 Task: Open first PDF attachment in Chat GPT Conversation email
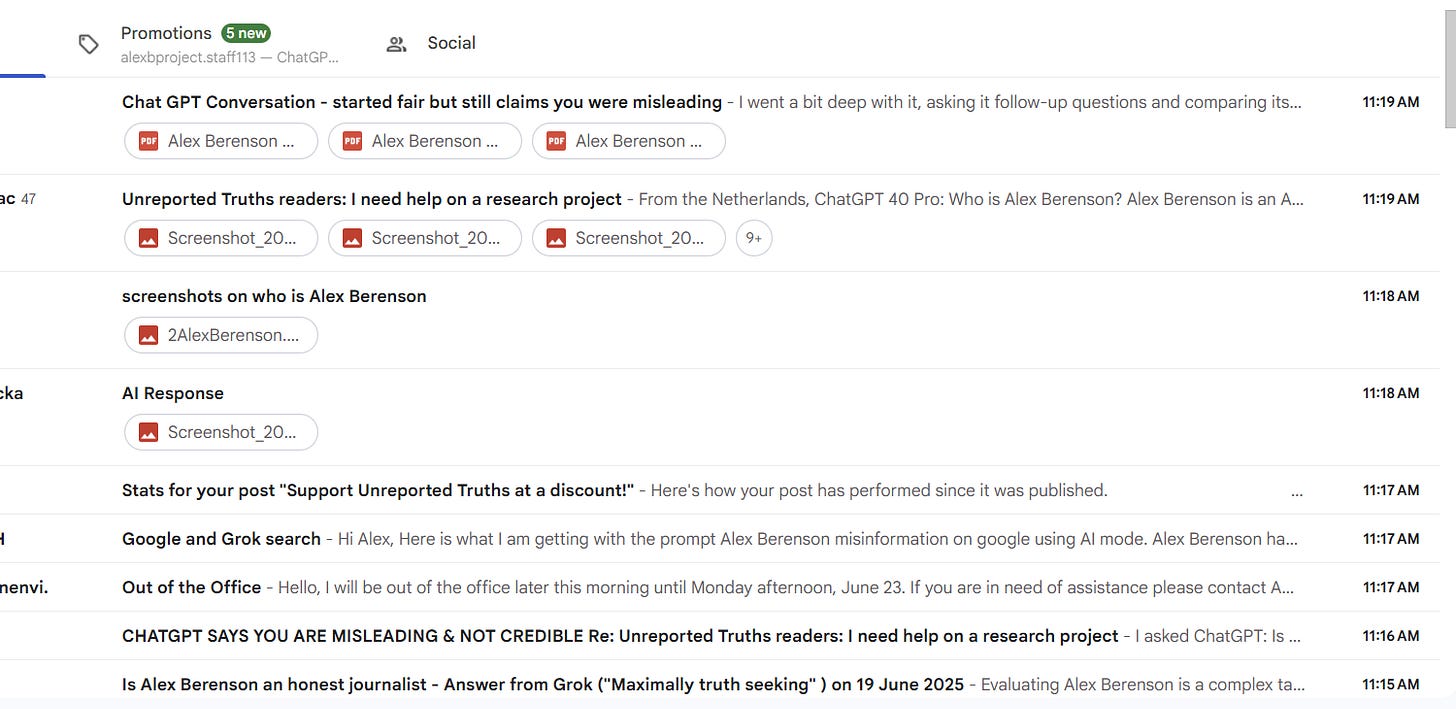tap(221, 141)
